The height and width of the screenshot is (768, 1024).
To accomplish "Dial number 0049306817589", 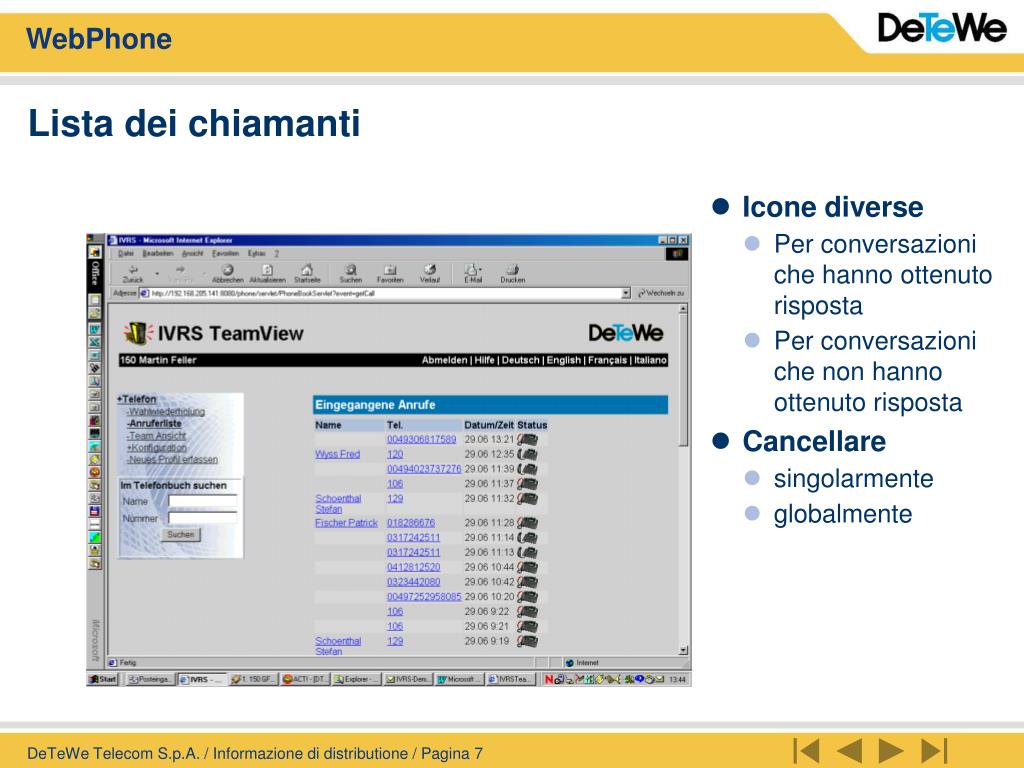I will click(x=421, y=440).
